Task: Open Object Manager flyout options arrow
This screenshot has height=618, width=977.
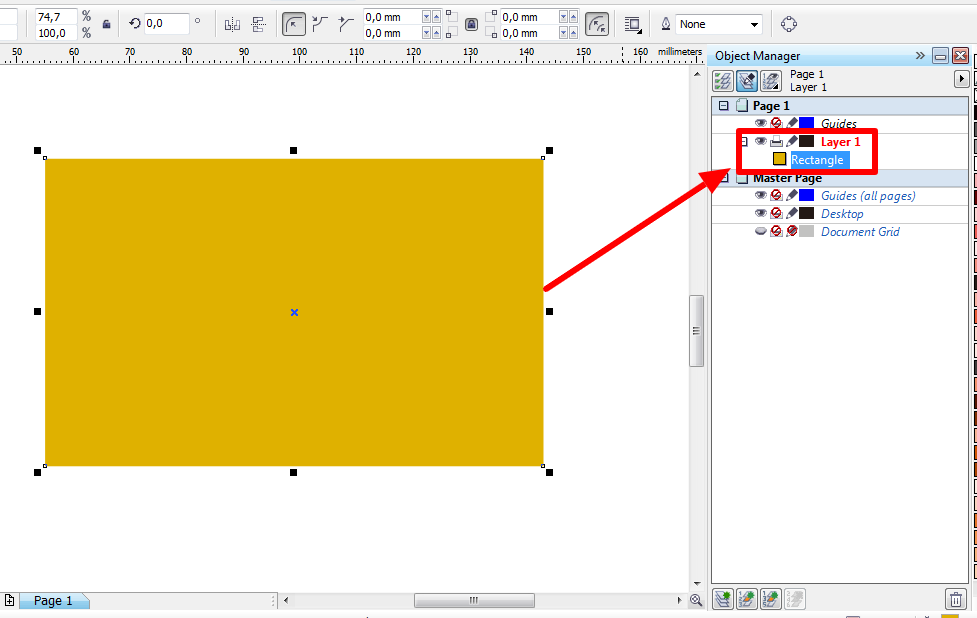Action: 961,79
